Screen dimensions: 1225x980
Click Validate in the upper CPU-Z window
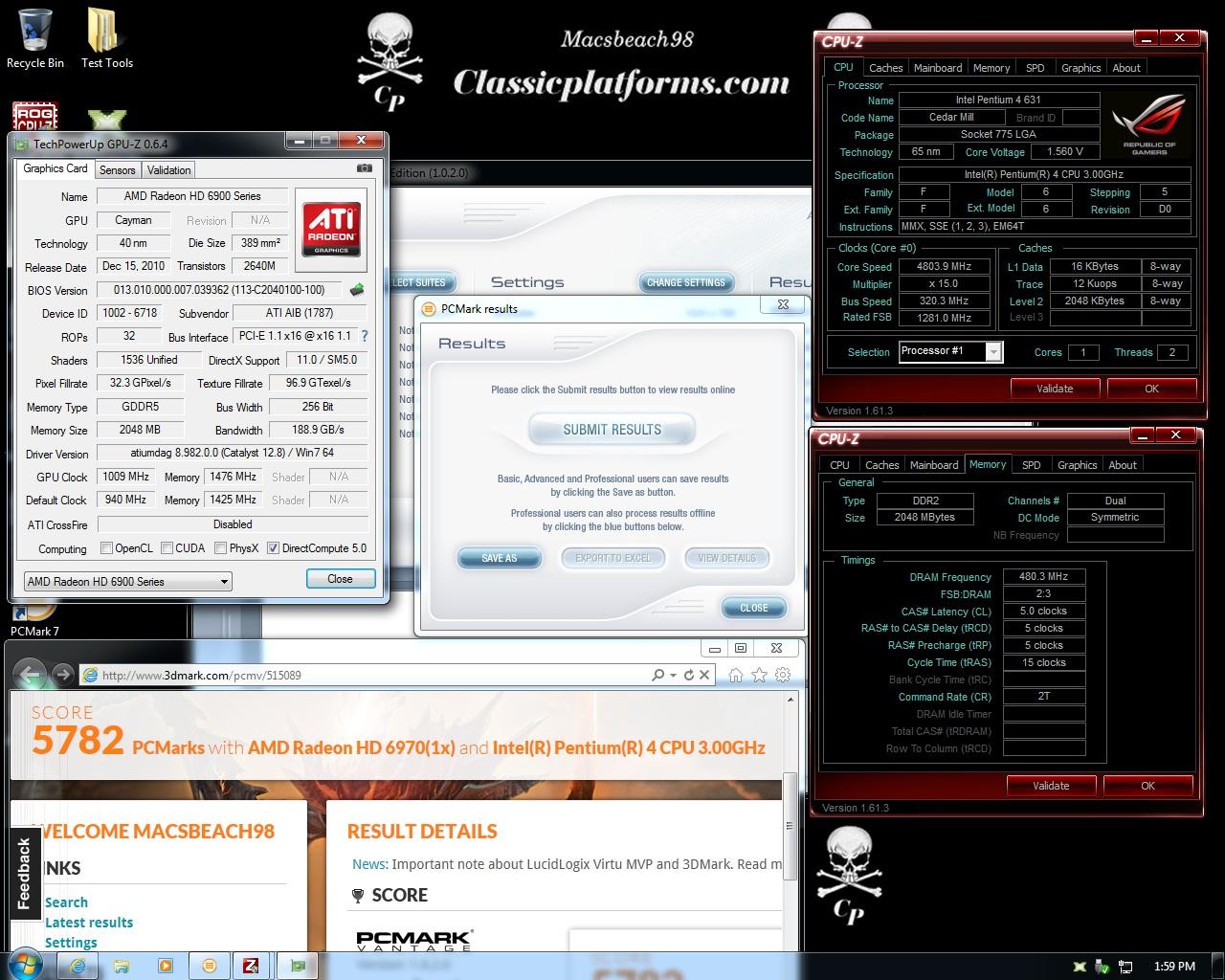[x=1055, y=389]
